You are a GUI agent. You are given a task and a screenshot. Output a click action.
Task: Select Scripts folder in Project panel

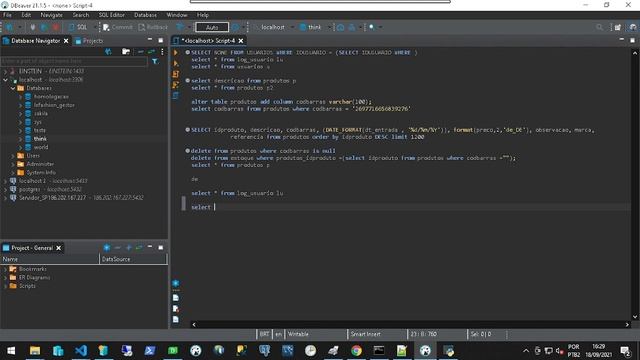(x=27, y=286)
